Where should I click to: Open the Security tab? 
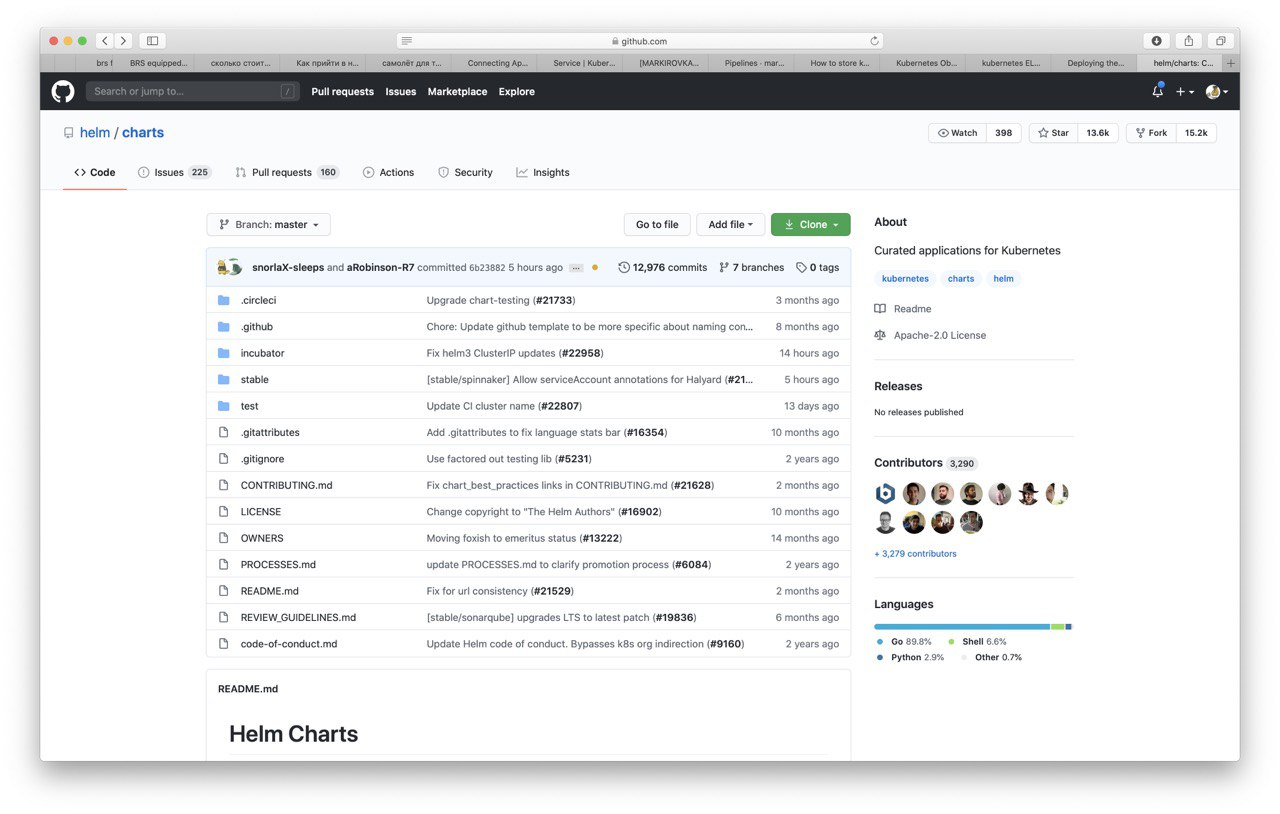[465, 172]
